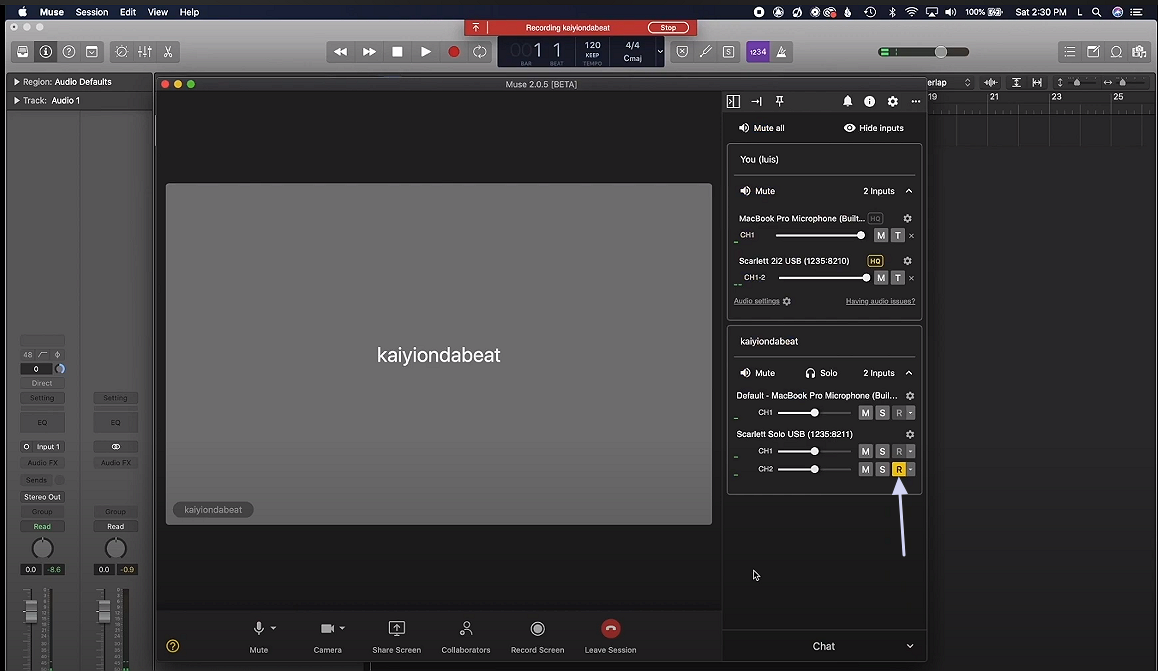Expand the Chat panel chevron
The image size is (1158, 671).
point(910,646)
